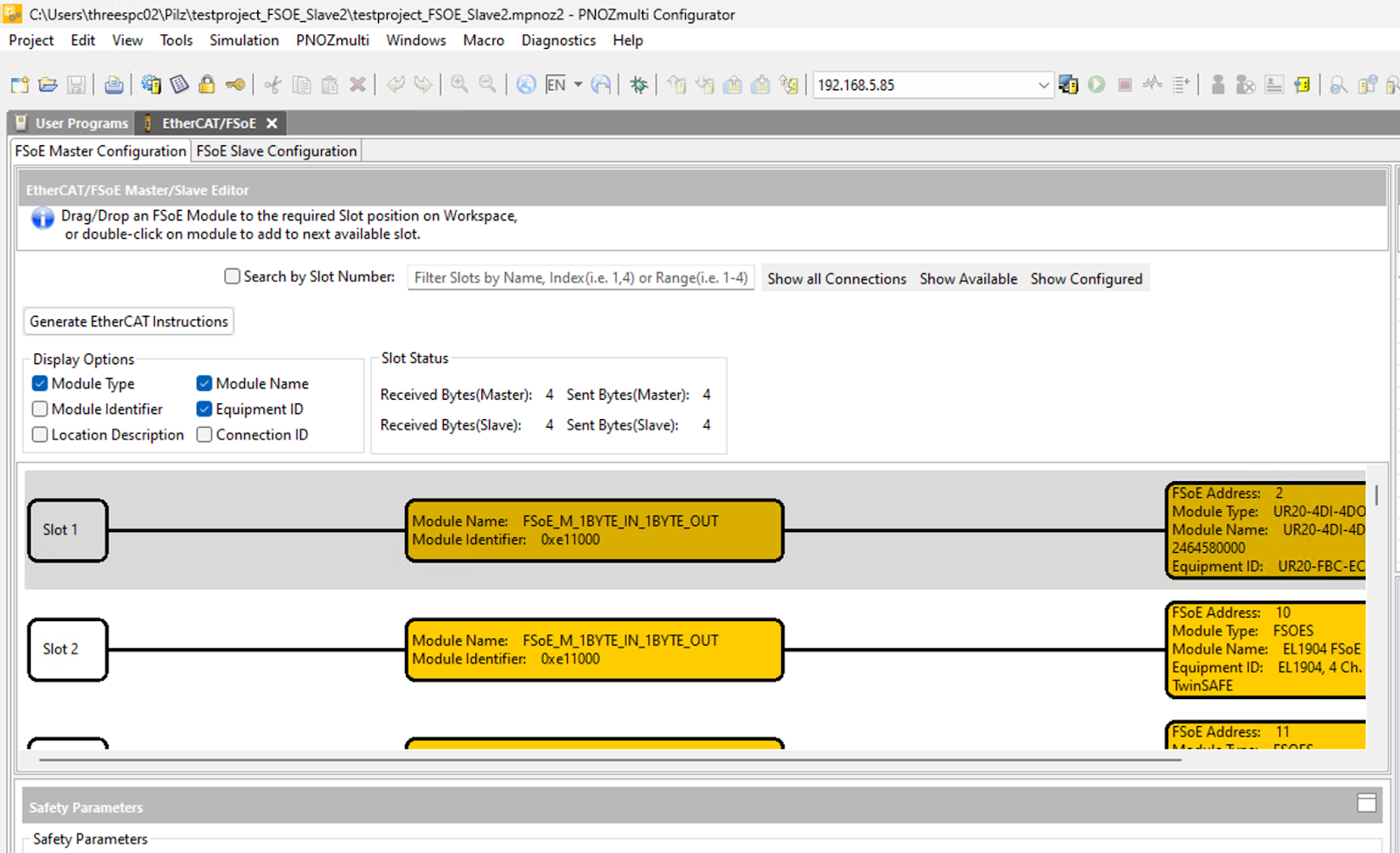Open the Tools menu
1400x853 pixels.
(176, 40)
